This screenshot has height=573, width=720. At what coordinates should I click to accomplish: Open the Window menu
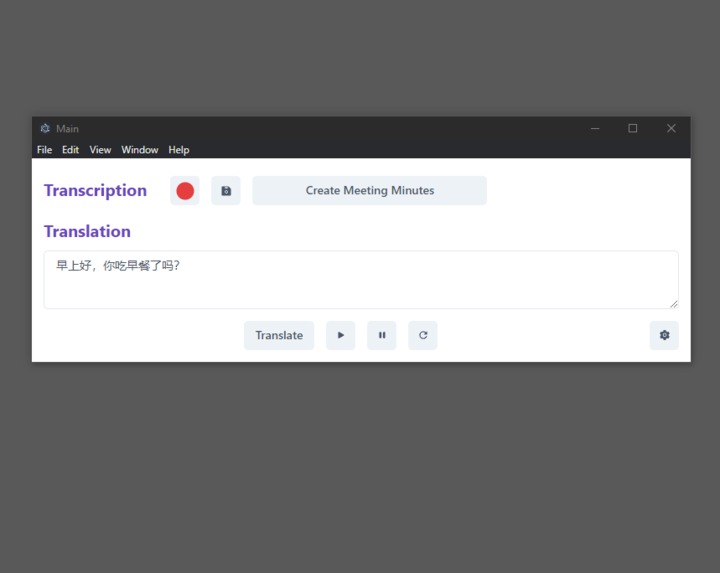click(140, 150)
